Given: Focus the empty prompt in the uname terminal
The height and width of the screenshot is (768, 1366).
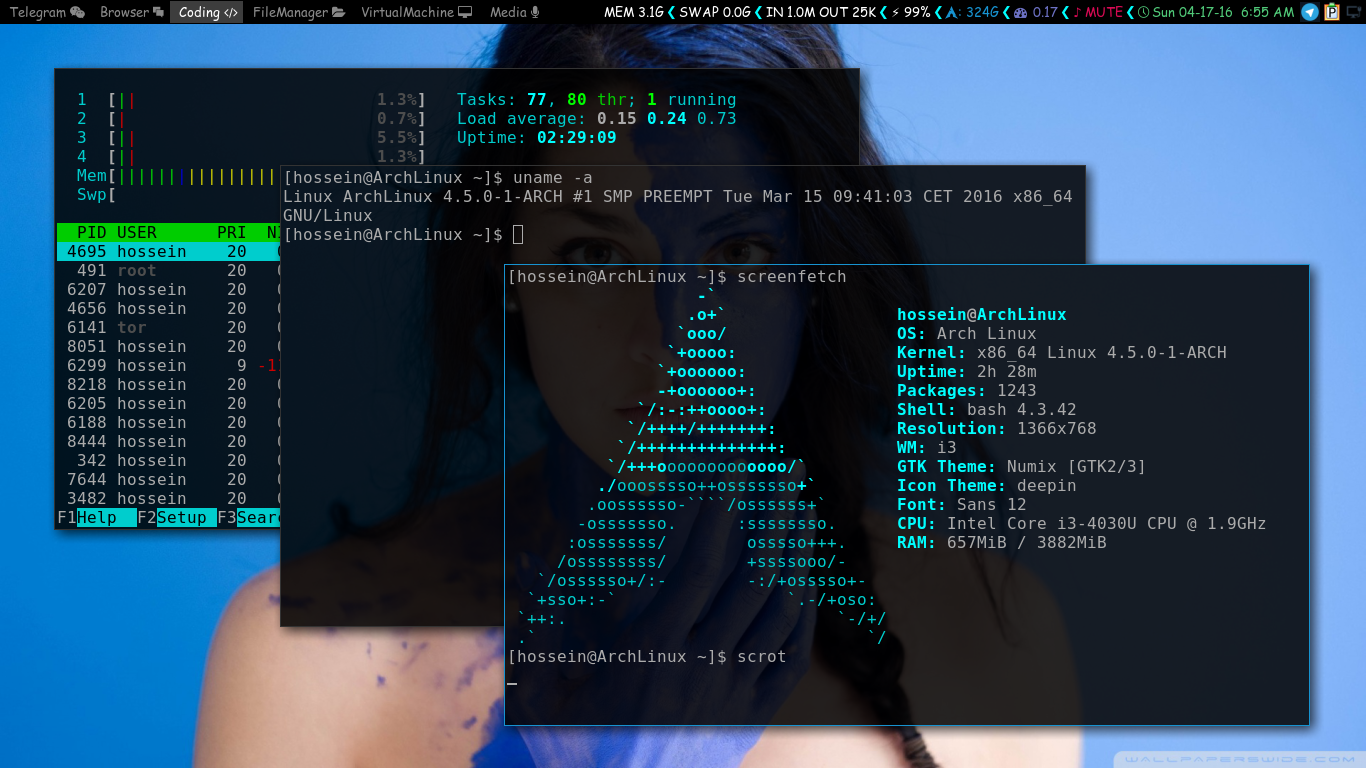Looking at the screenshot, I should pos(403,235).
